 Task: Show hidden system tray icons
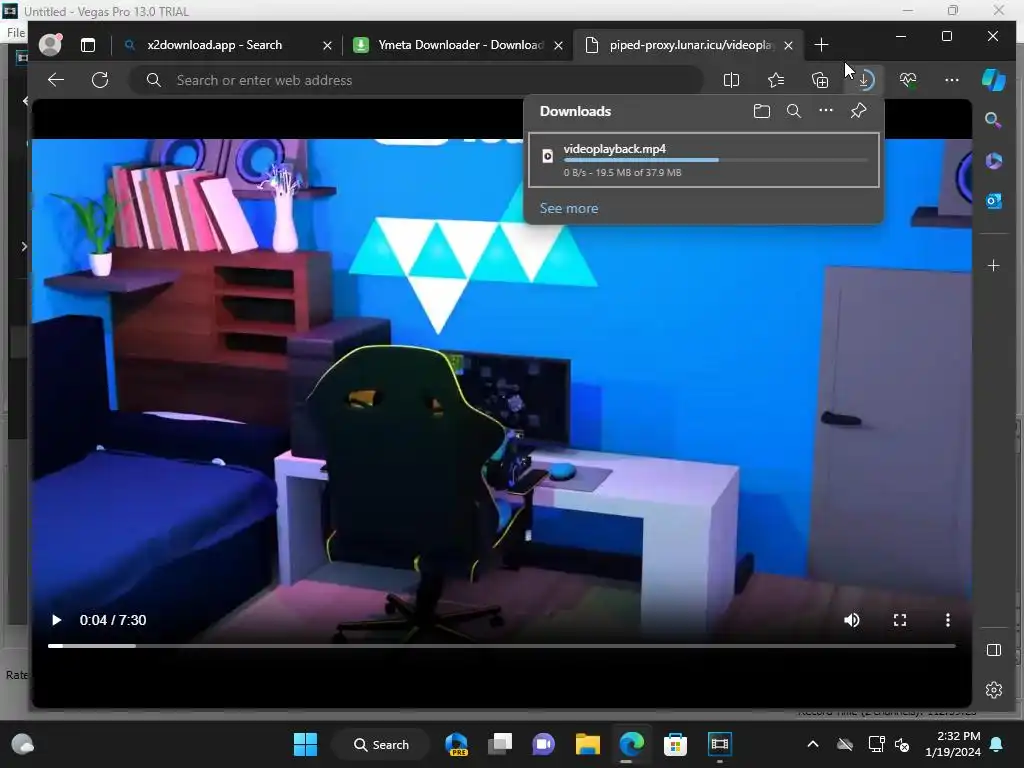[812, 744]
